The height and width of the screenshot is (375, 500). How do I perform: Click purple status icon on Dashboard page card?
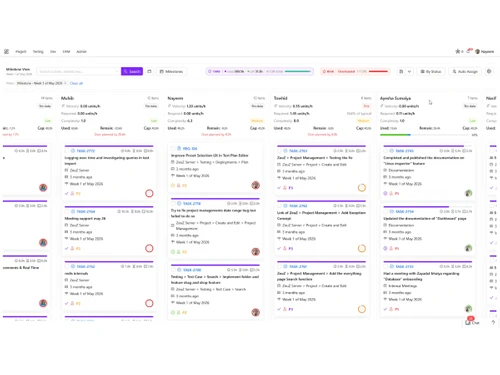click(x=385, y=248)
